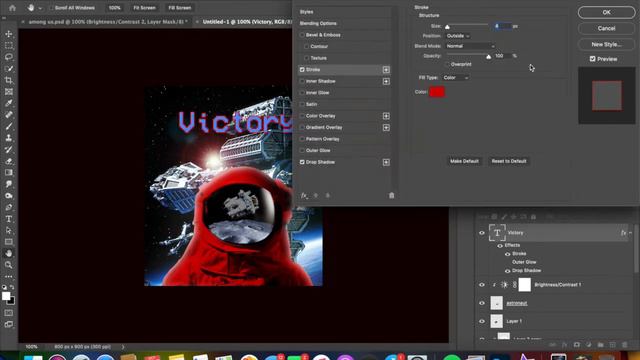Viewport: 640px width, 360px height.
Task: Click the Fit Screen button
Action: click(x=144, y=8)
